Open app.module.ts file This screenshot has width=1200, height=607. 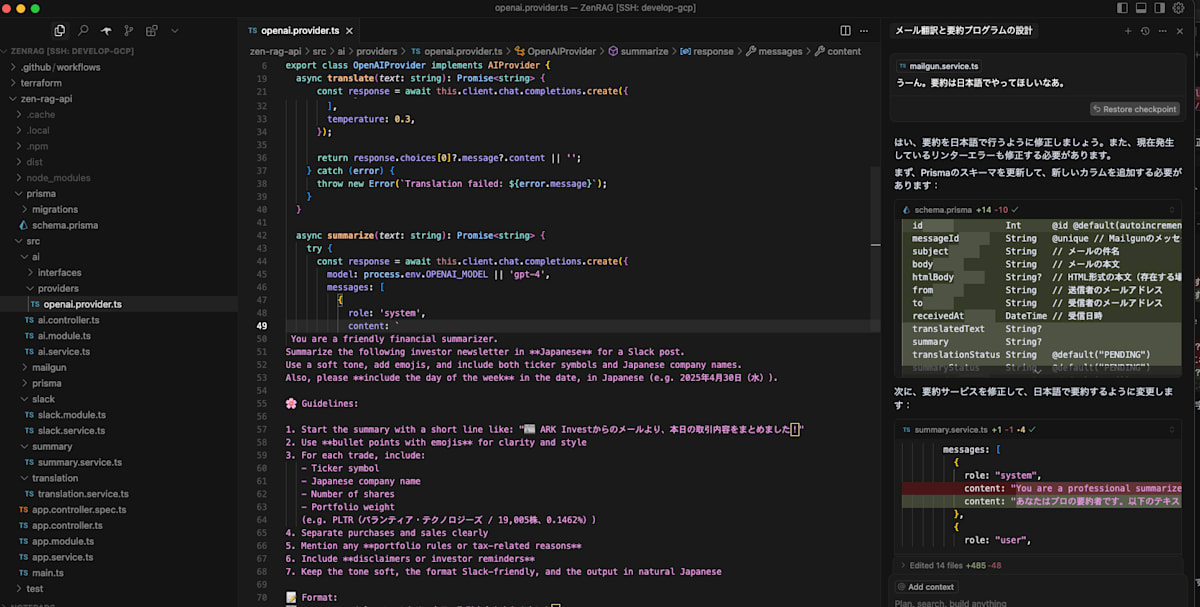coord(119,541)
